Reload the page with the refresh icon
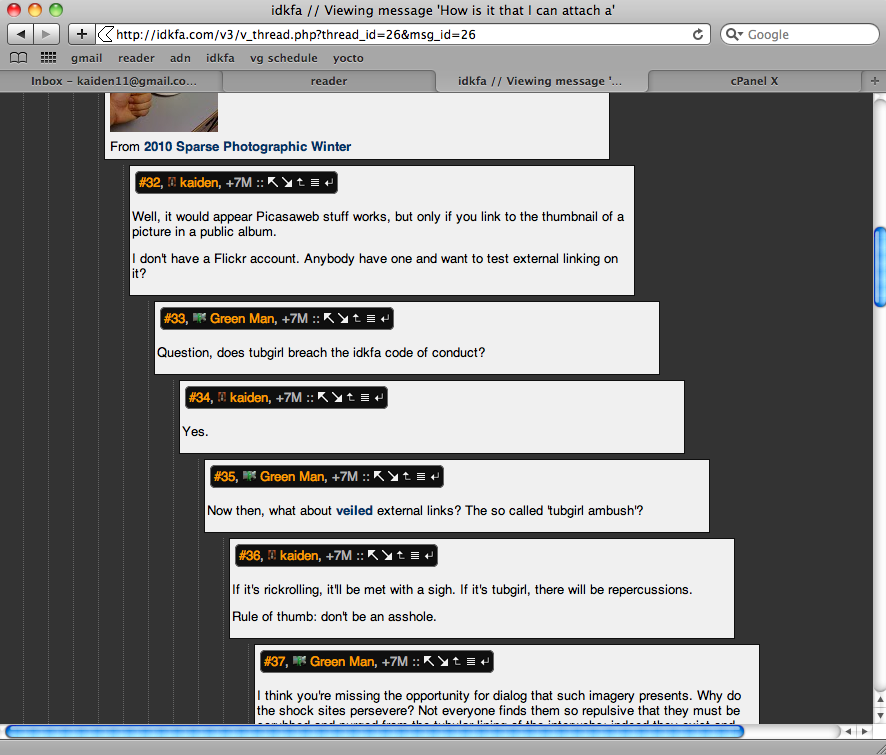This screenshot has height=755, width=886. point(698,34)
